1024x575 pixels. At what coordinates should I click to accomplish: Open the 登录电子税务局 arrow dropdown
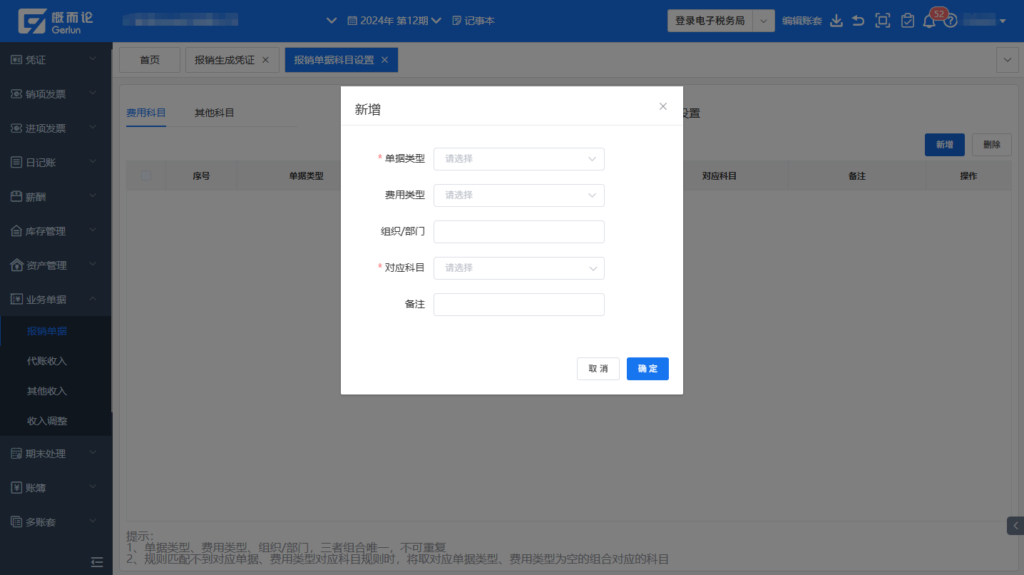763,21
